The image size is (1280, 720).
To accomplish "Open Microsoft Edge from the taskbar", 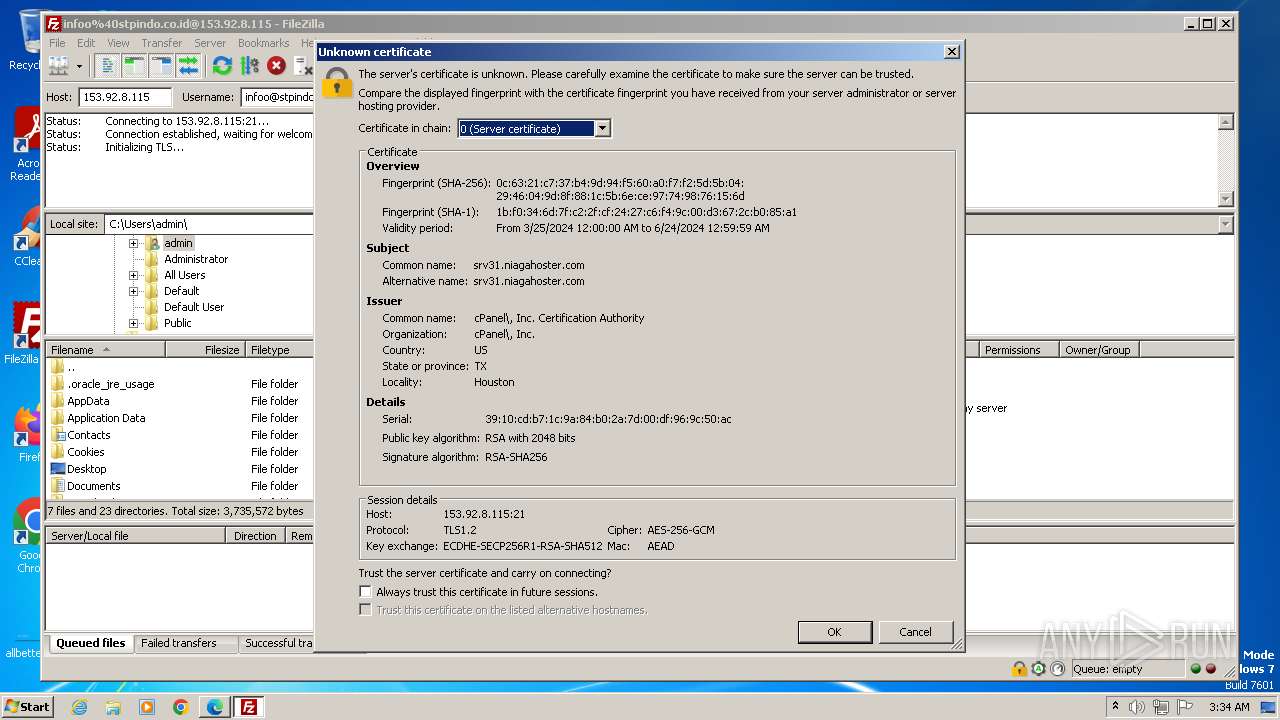I will click(215, 707).
